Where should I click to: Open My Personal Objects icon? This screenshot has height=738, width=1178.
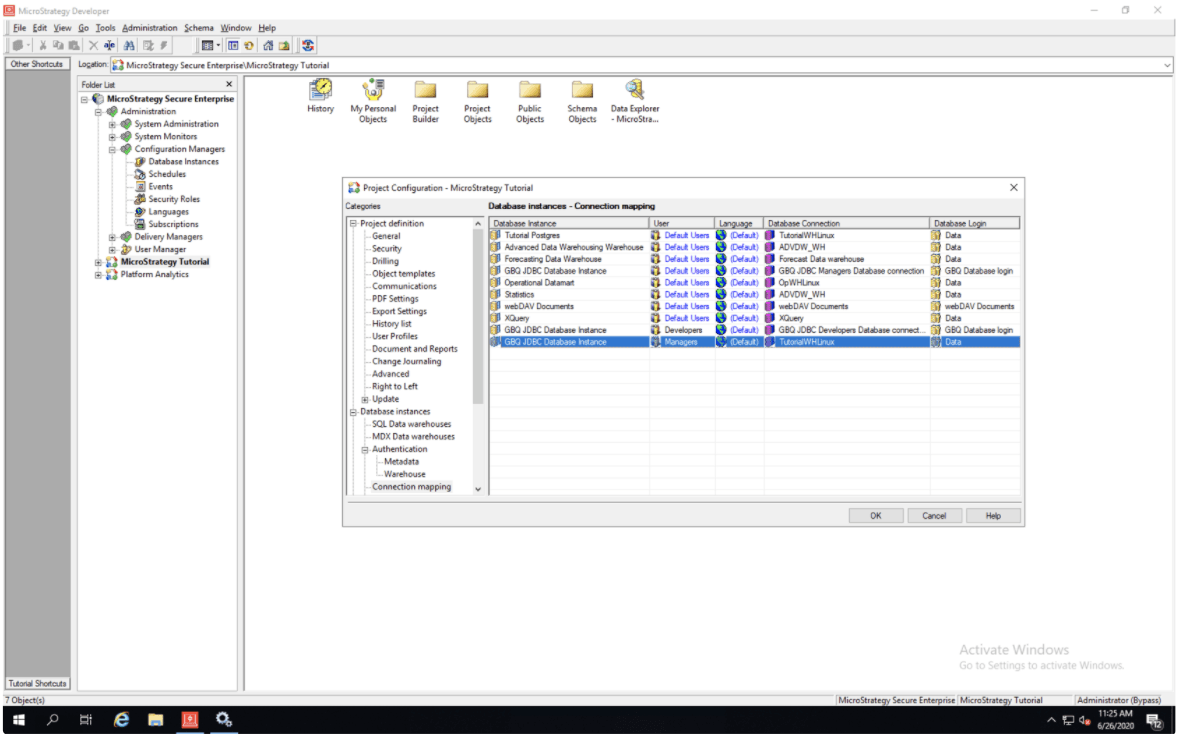tap(373, 91)
